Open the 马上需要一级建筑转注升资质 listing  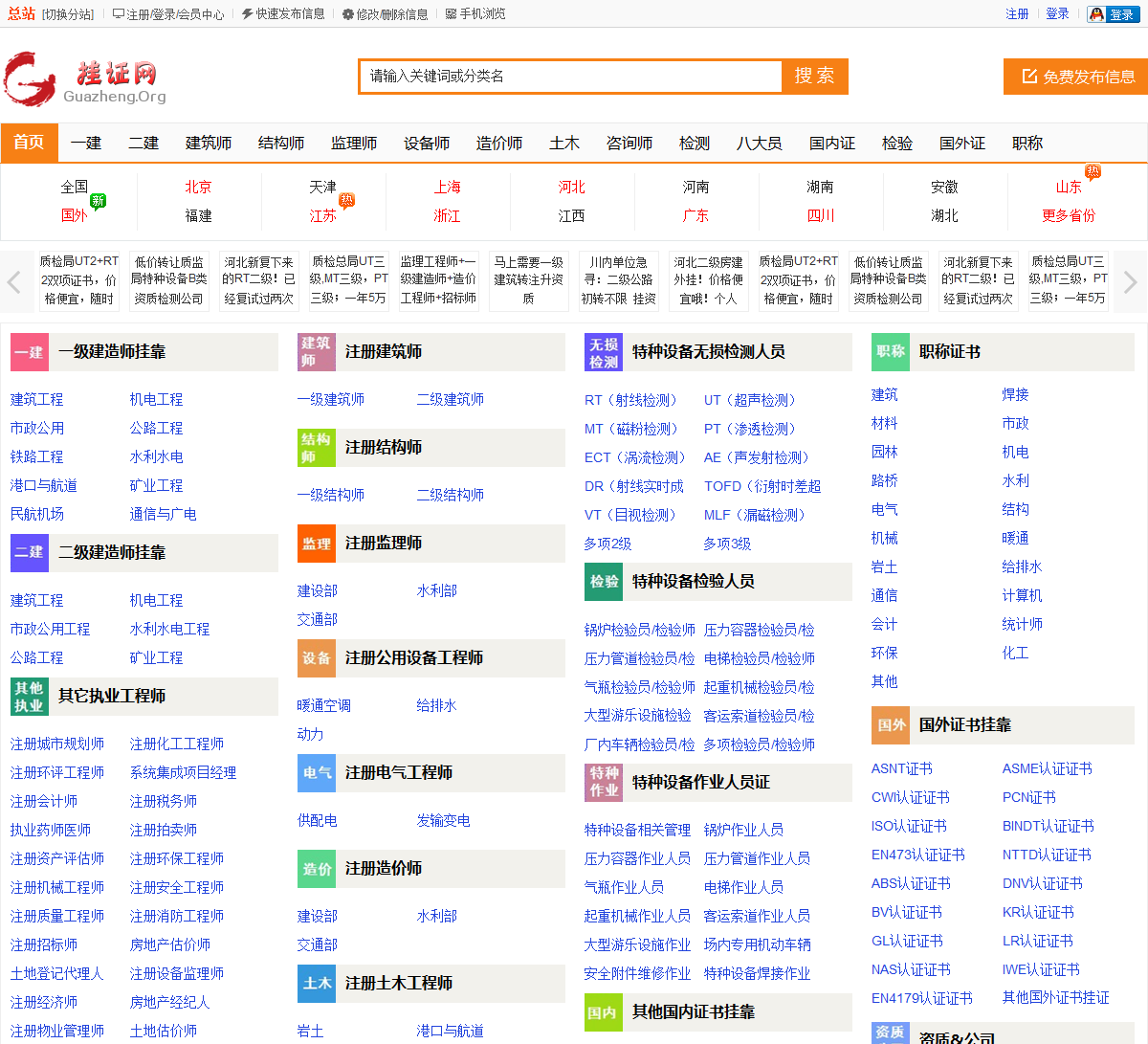coord(528,280)
